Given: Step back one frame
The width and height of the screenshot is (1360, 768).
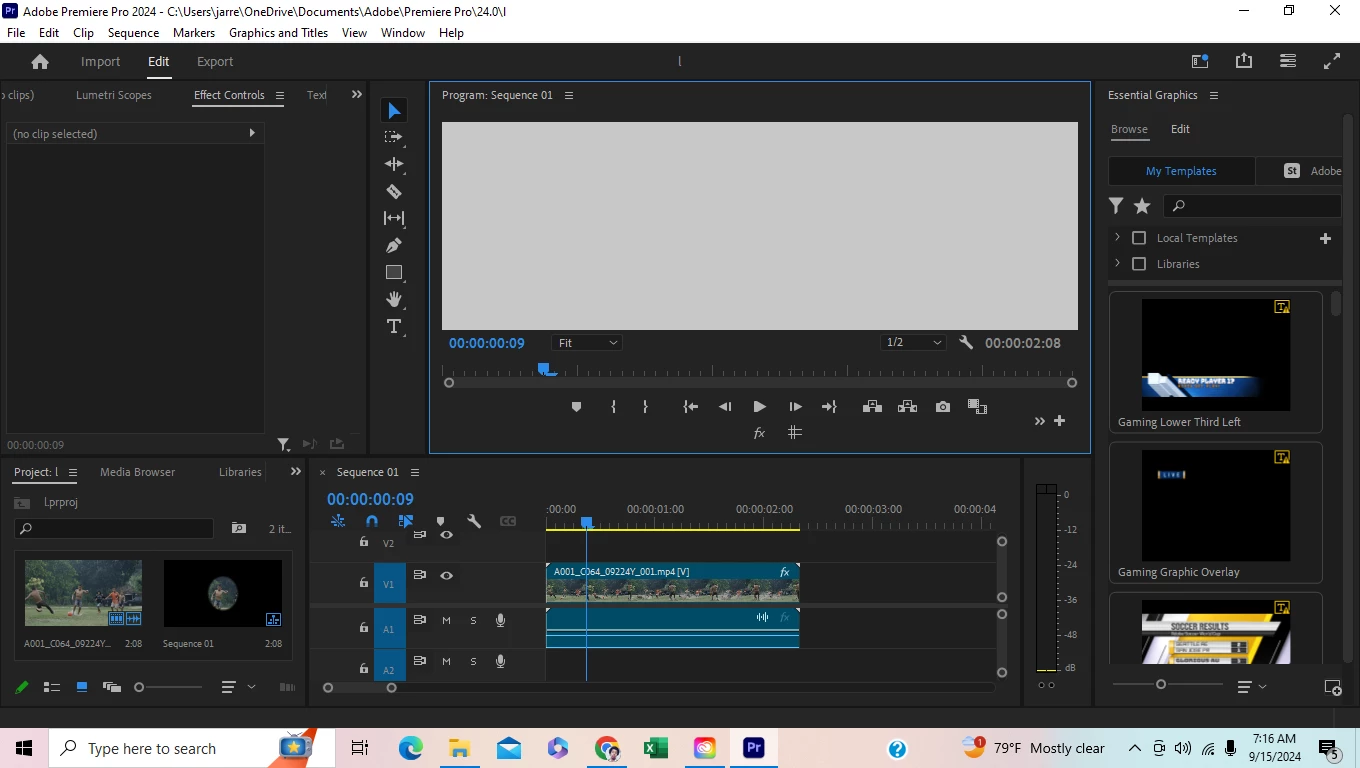Looking at the screenshot, I should pos(725,407).
